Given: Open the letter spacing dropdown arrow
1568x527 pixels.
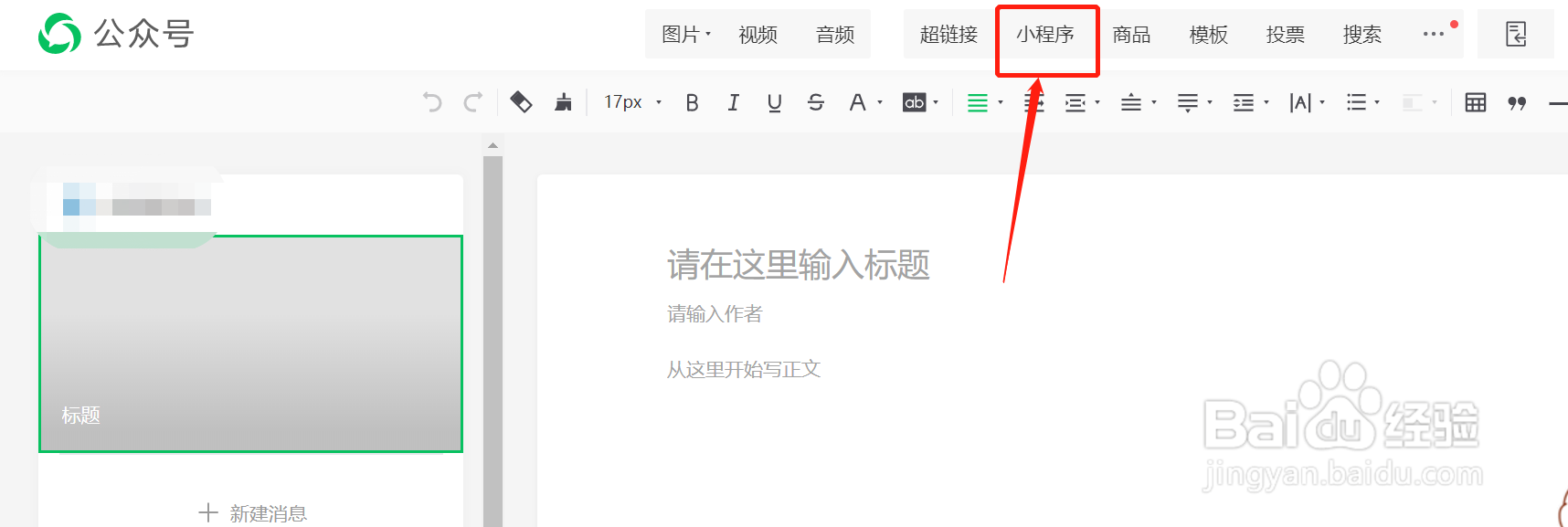Looking at the screenshot, I should pyautogui.click(x=1322, y=102).
